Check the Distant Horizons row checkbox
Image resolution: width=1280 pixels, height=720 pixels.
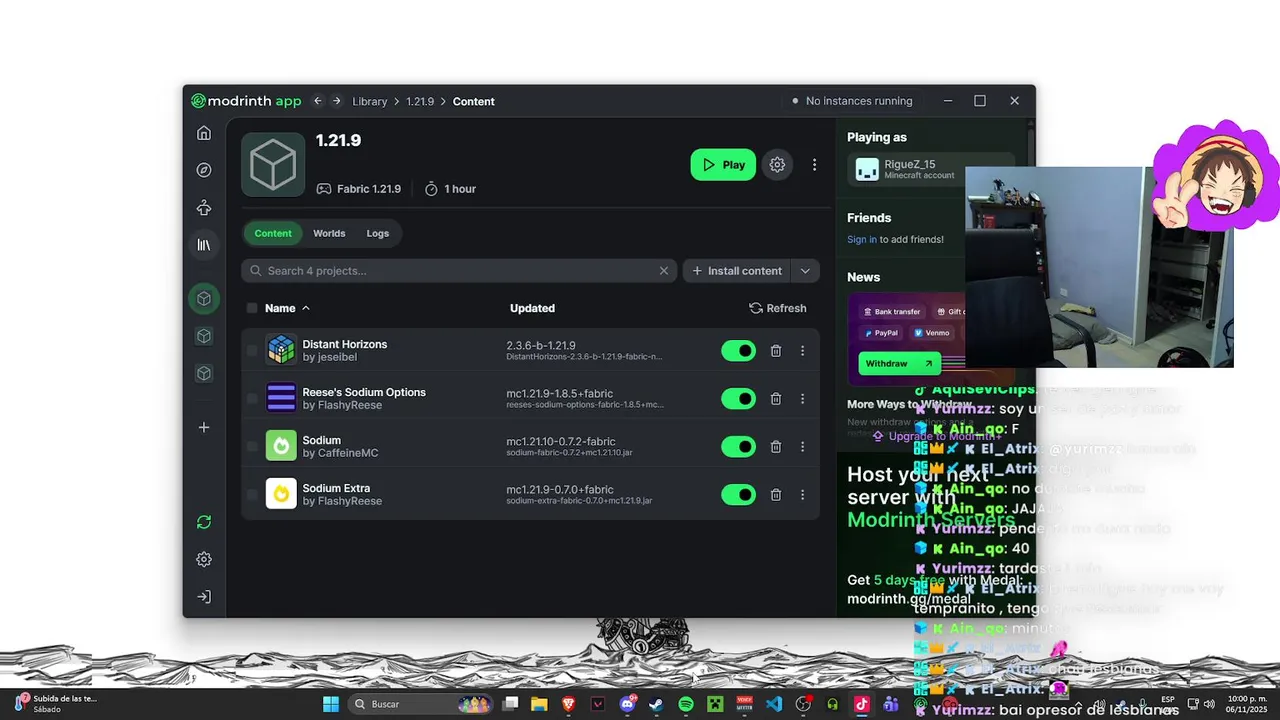(x=252, y=351)
